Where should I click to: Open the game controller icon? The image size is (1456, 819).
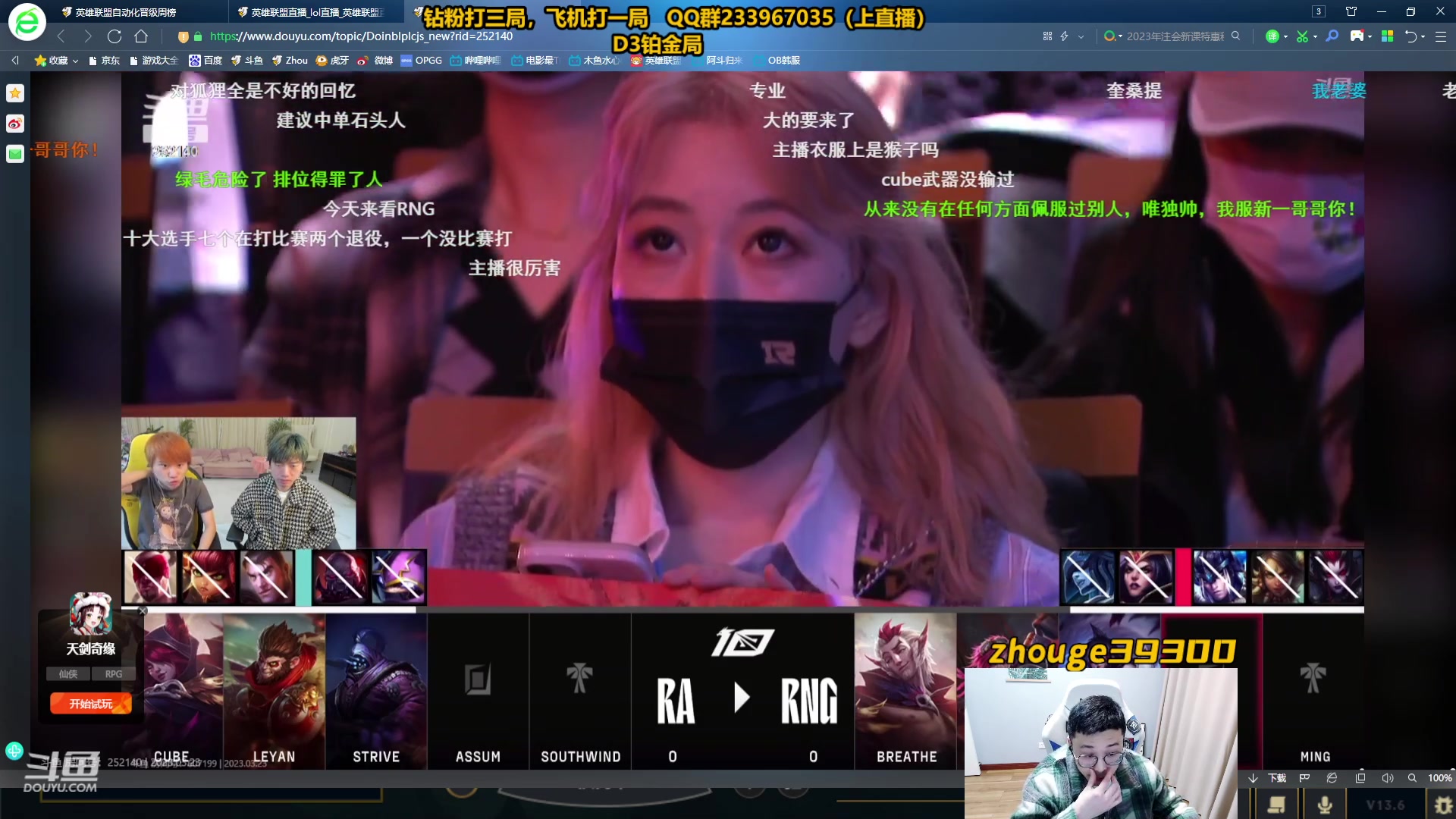1357,36
